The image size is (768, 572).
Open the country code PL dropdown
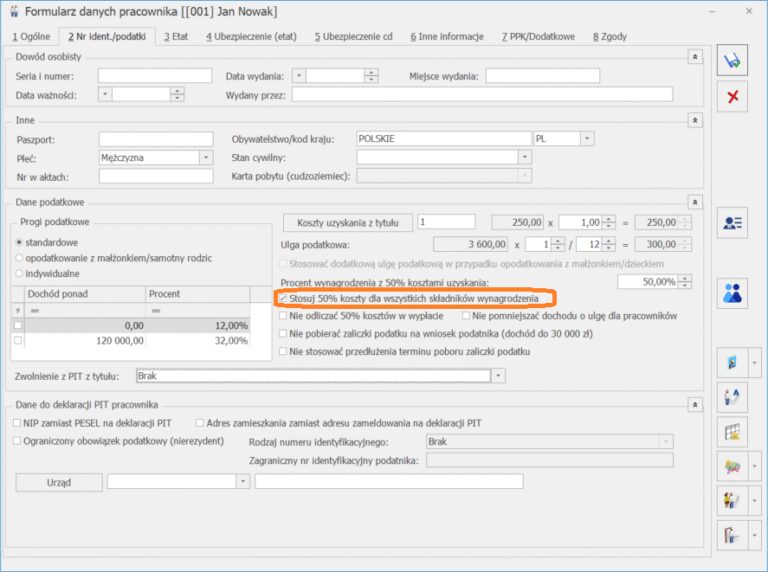pos(587,139)
